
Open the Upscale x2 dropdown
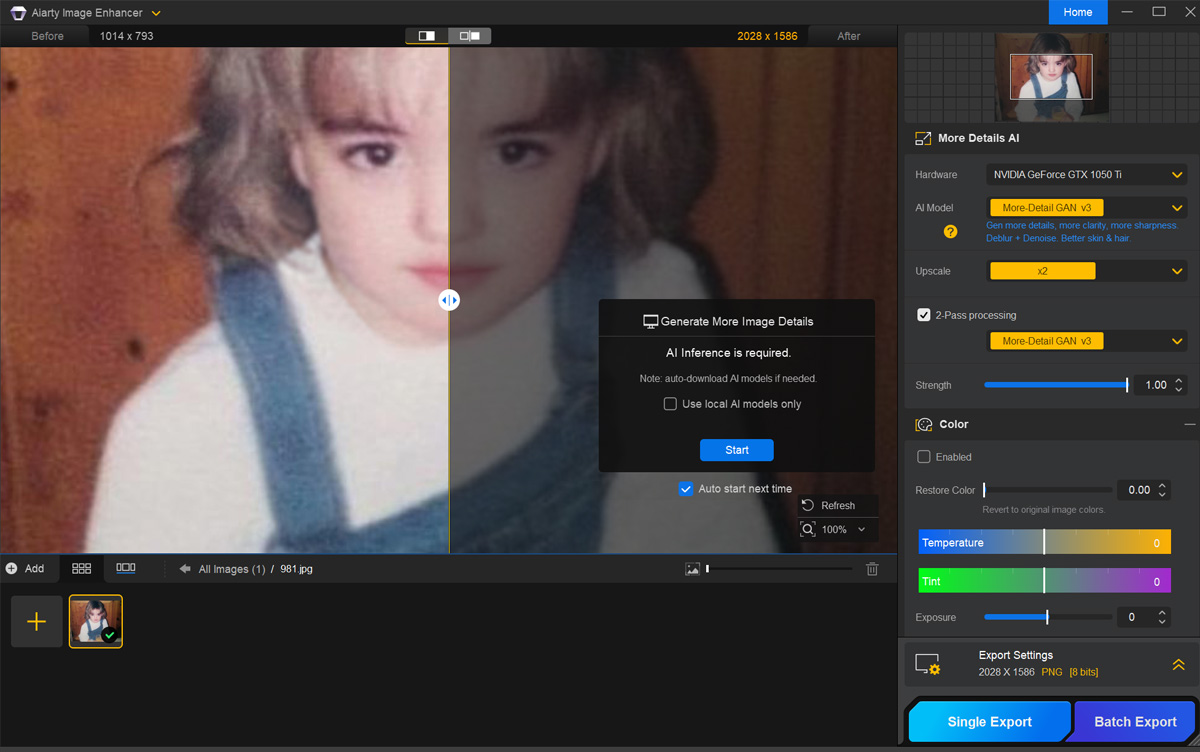[x=1086, y=271]
